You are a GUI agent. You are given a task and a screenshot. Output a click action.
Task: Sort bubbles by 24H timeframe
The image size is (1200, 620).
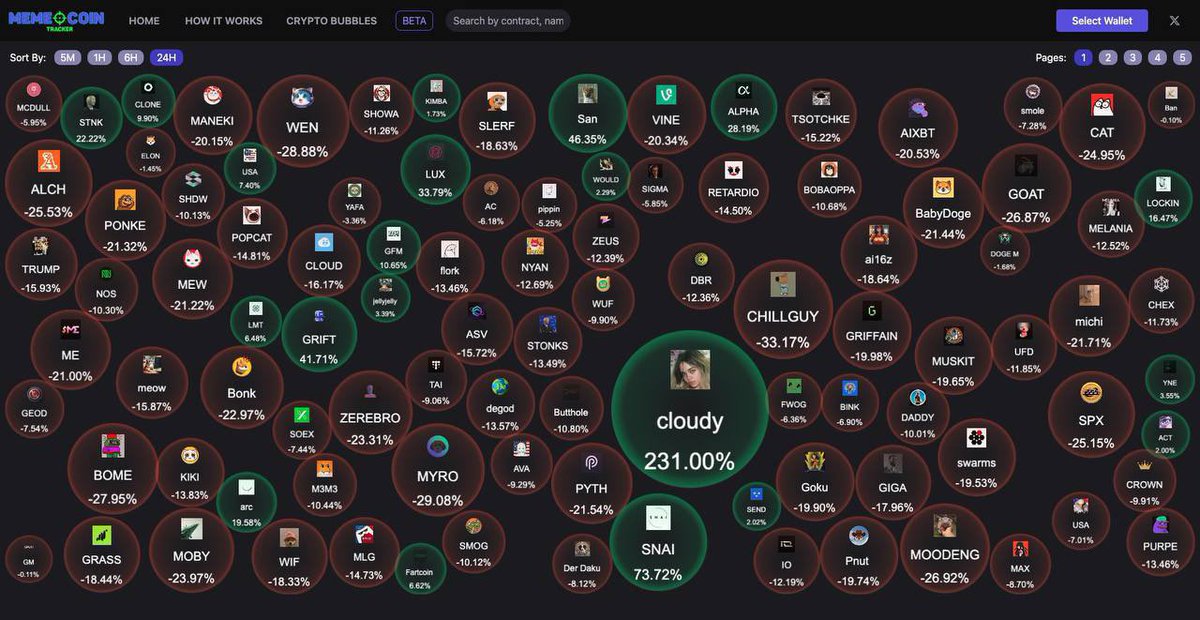tap(166, 58)
